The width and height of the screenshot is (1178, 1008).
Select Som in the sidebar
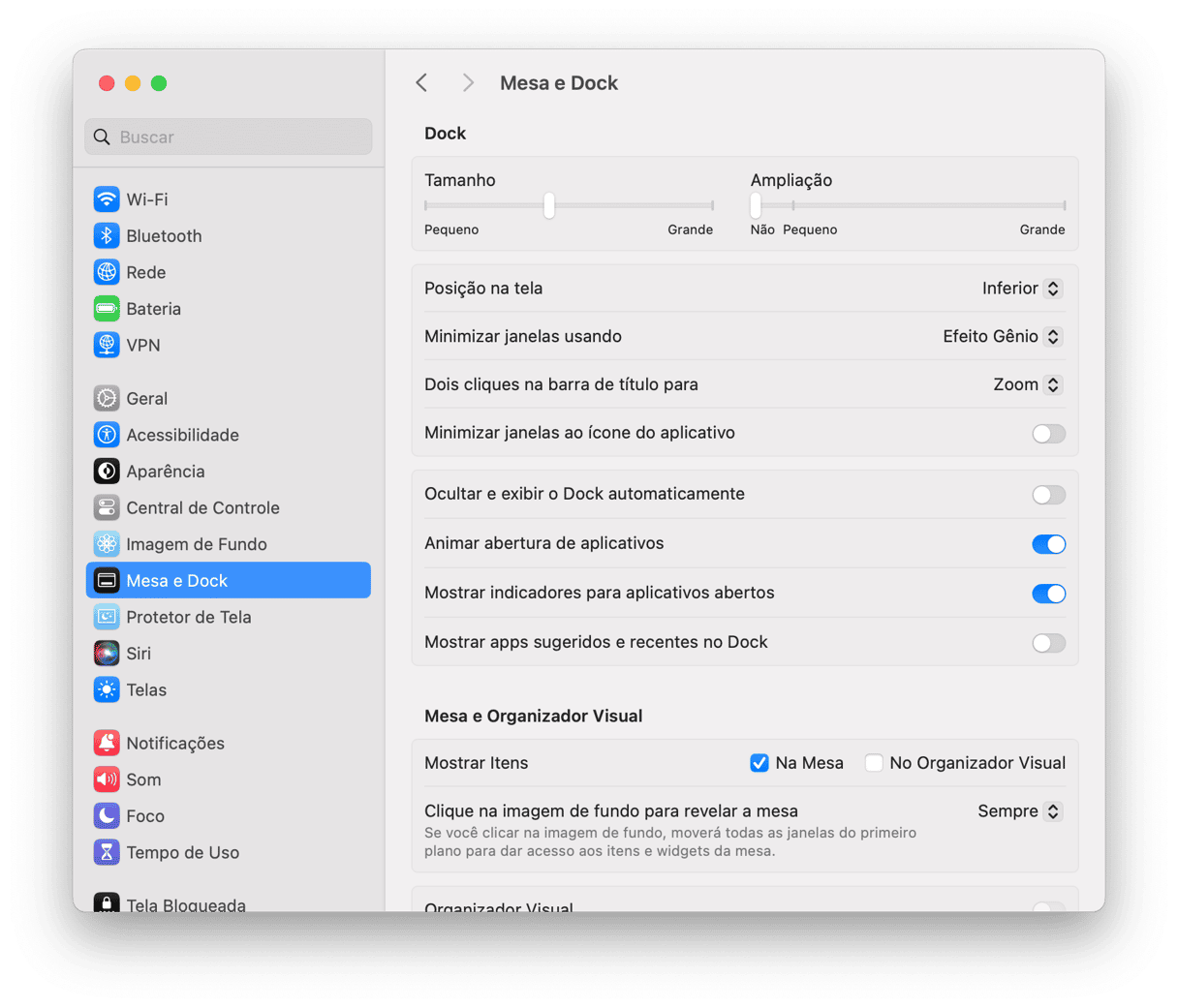(x=229, y=779)
